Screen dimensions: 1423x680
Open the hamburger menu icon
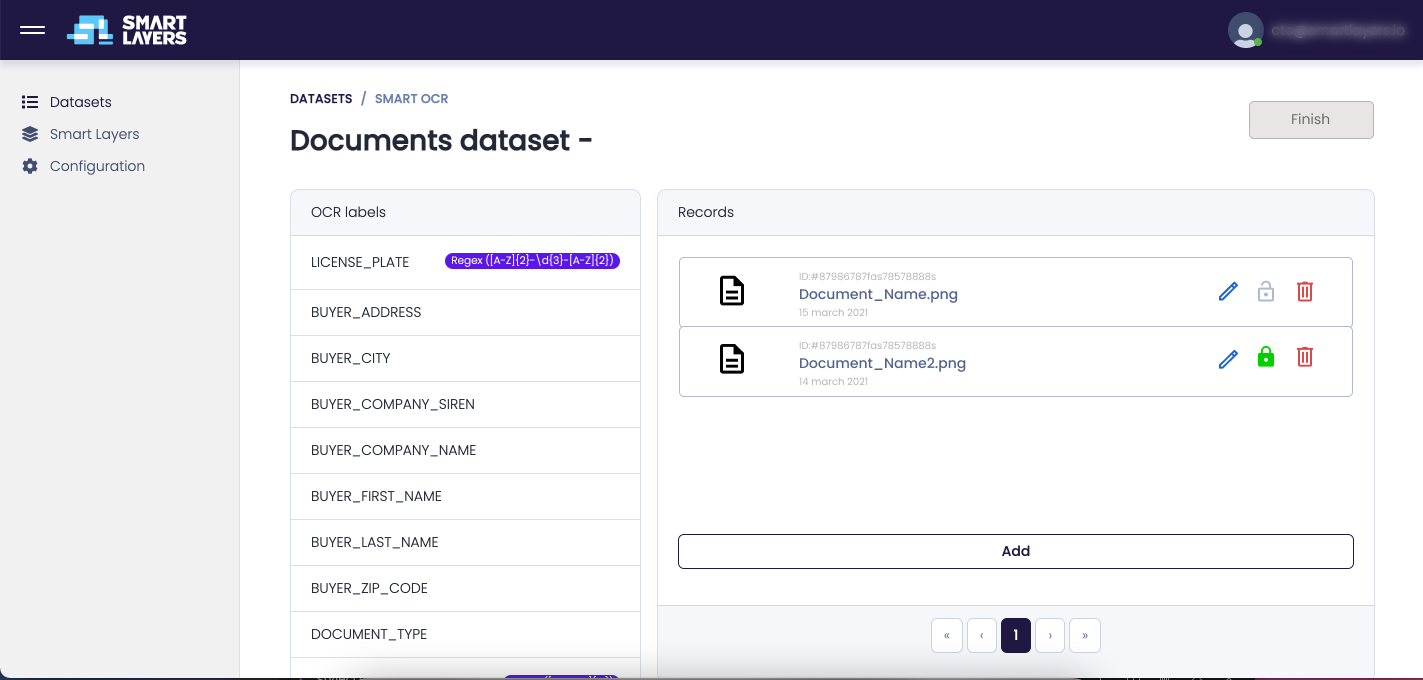pos(33,30)
